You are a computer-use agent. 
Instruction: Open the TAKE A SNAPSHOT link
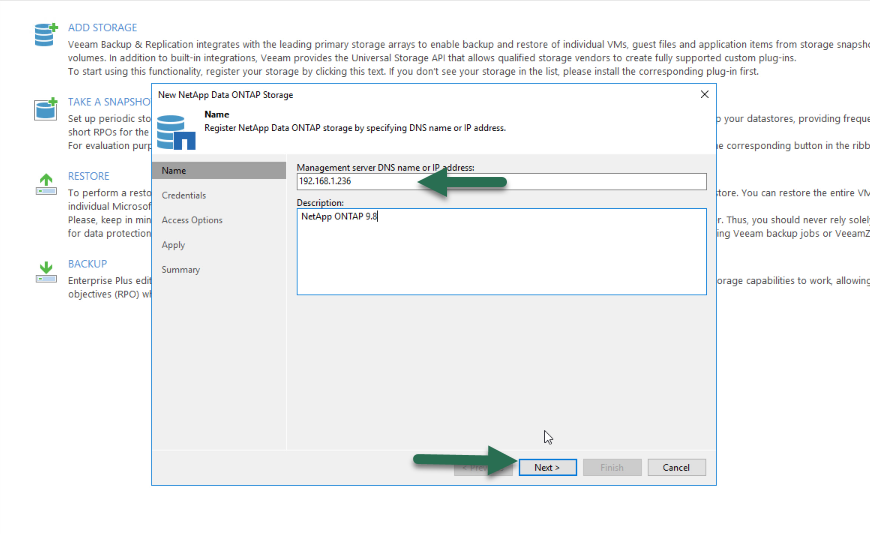click(109, 102)
